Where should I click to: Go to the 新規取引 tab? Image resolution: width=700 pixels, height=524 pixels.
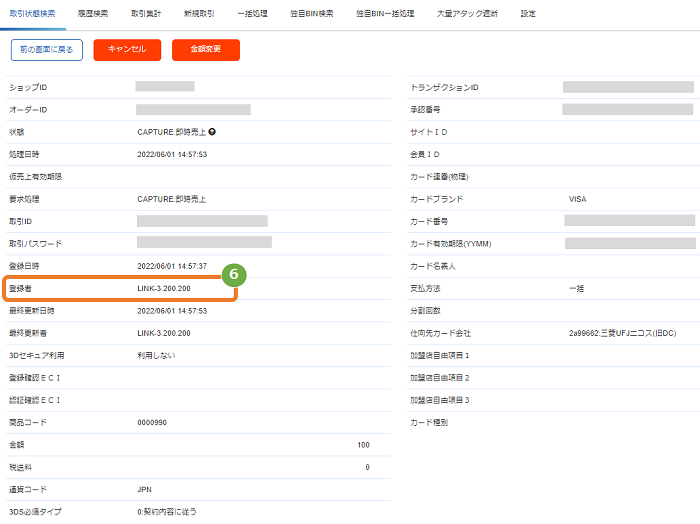point(199,14)
